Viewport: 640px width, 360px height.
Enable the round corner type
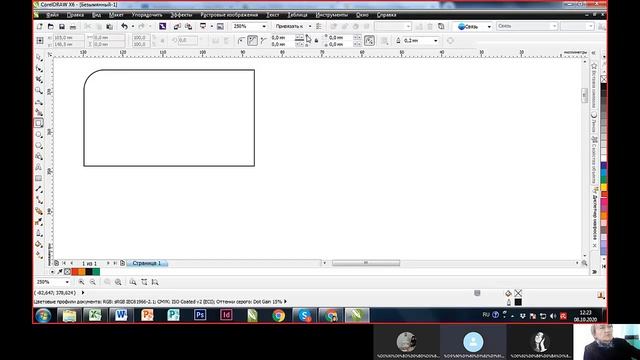point(241,40)
